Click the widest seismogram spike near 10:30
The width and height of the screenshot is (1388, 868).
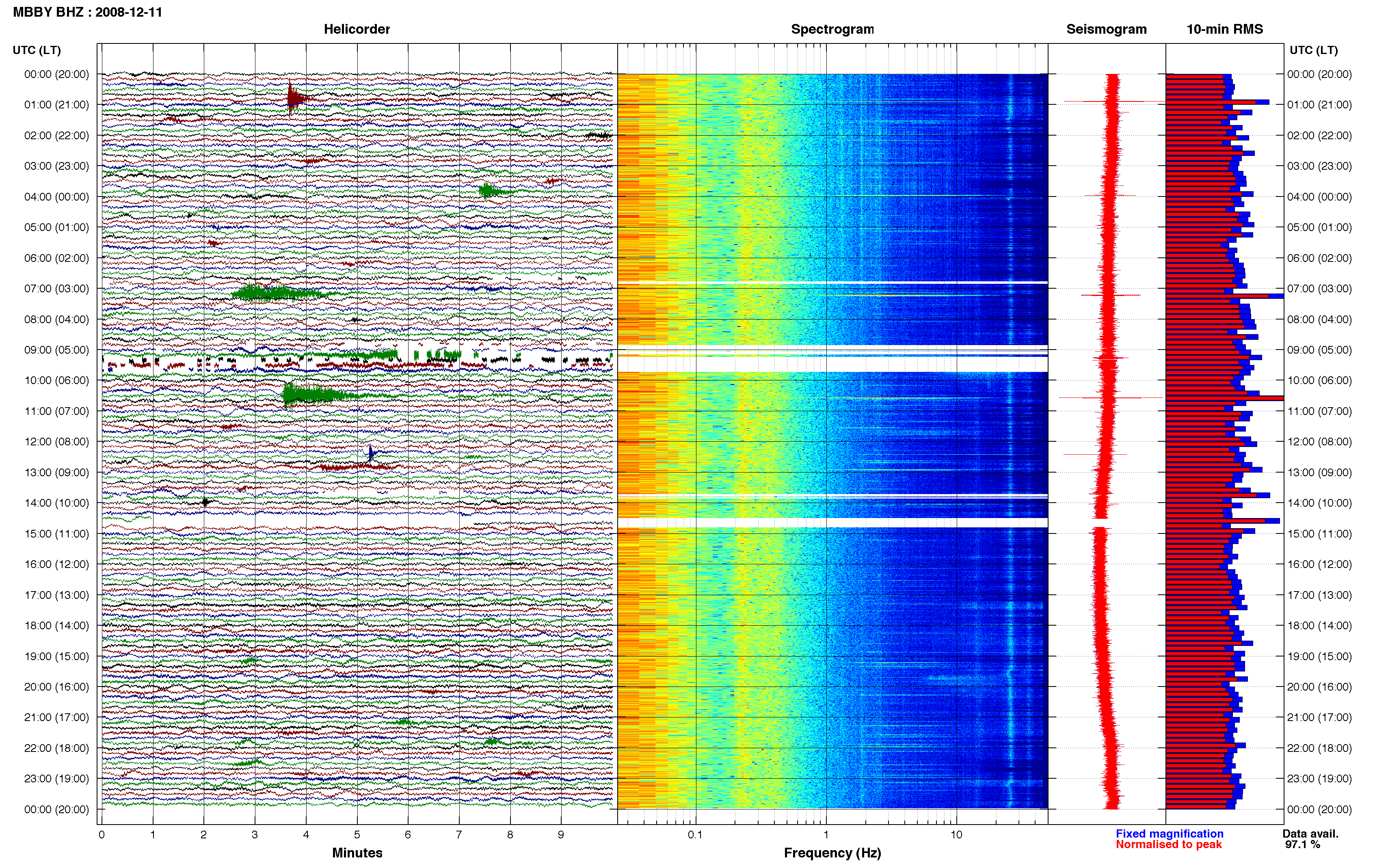pyautogui.click(x=1111, y=397)
